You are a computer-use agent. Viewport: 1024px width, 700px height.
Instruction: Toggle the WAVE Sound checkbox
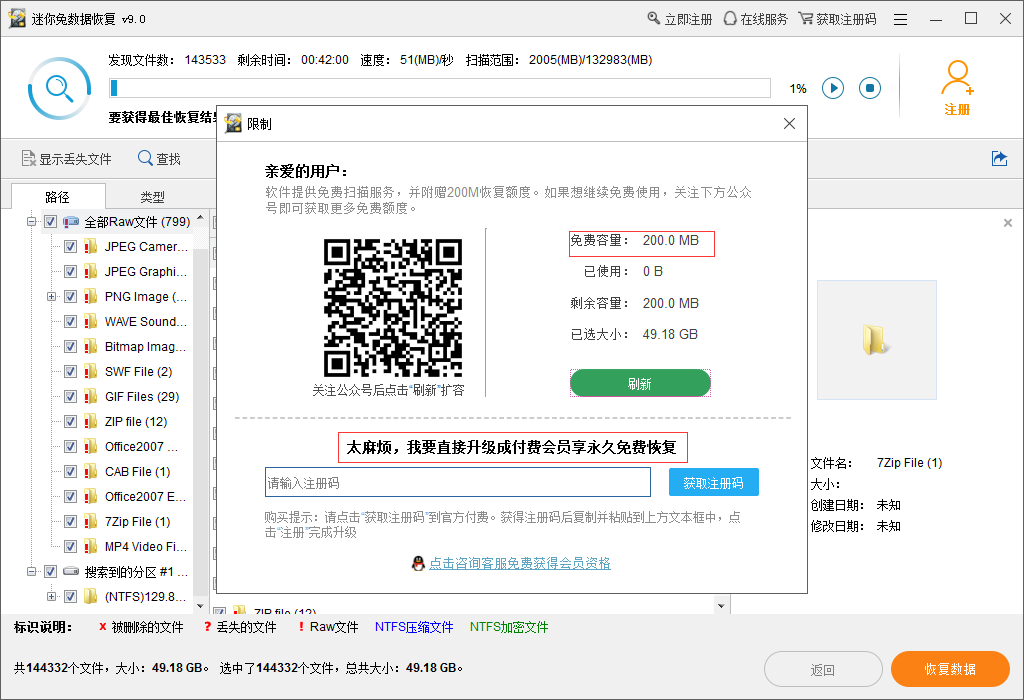[71, 322]
